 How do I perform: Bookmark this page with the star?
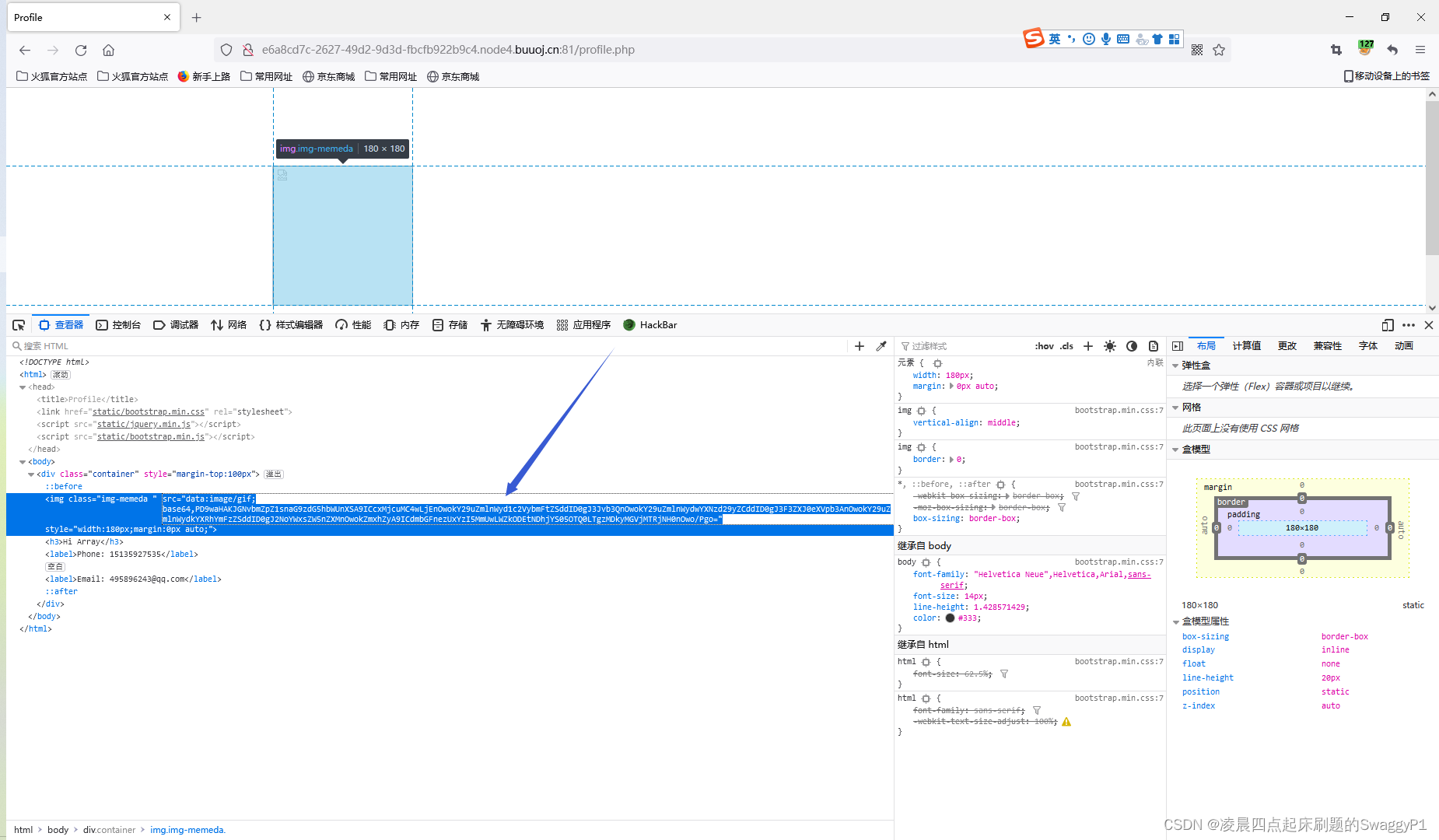click(1219, 50)
